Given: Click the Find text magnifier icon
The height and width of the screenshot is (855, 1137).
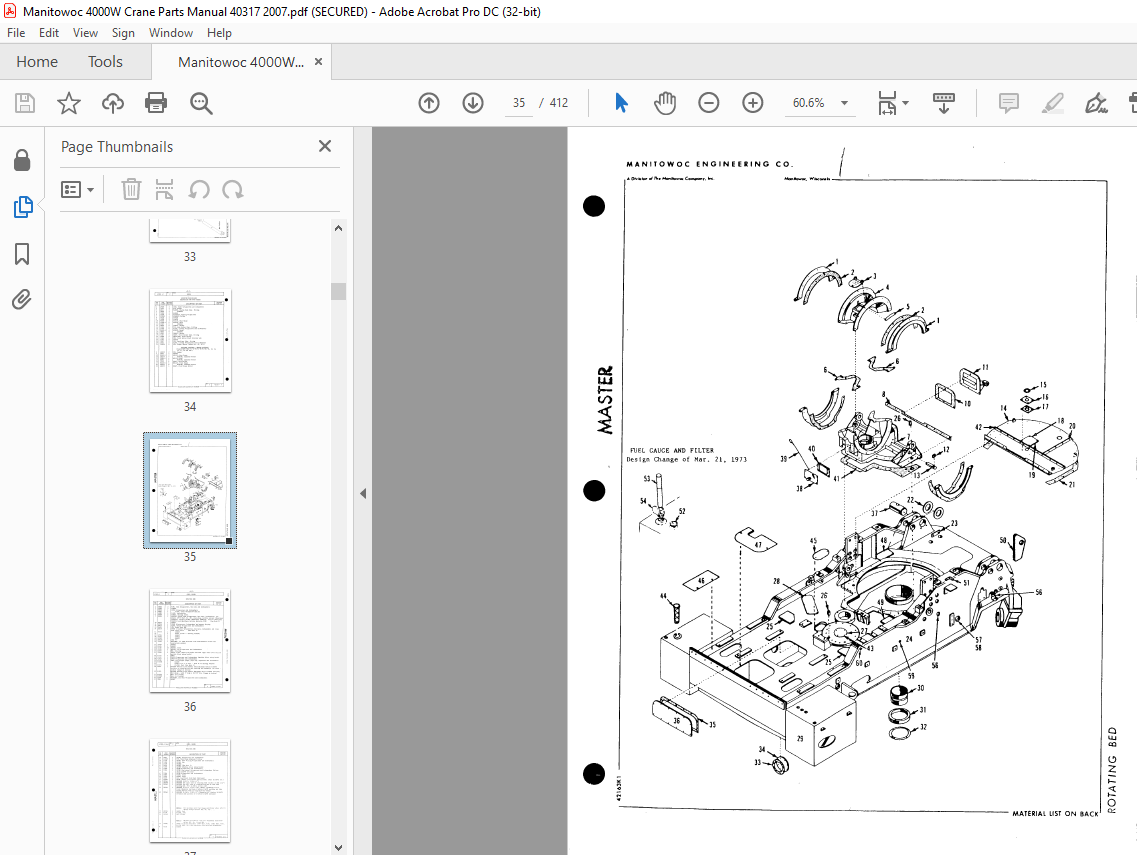Looking at the screenshot, I should pyautogui.click(x=201, y=103).
